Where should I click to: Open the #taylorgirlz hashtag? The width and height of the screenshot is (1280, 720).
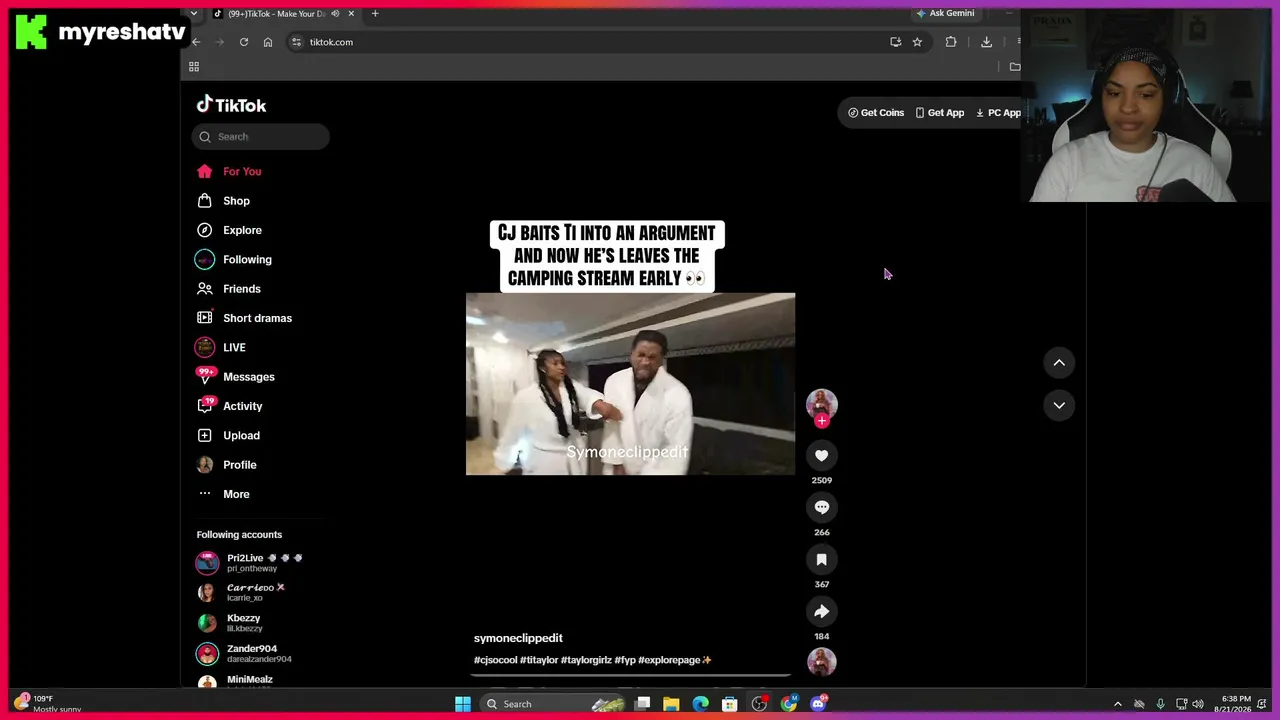pyautogui.click(x=586, y=660)
